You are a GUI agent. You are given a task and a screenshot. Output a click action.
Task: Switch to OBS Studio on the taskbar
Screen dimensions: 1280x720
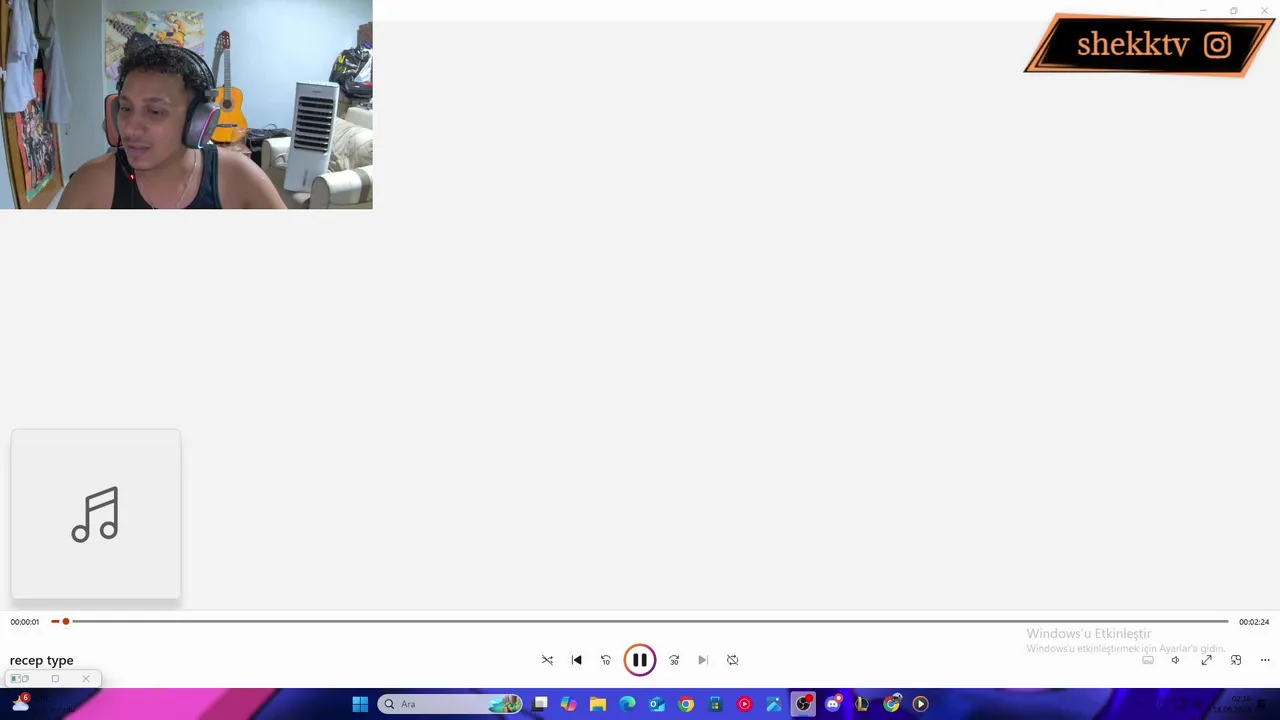pos(803,704)
